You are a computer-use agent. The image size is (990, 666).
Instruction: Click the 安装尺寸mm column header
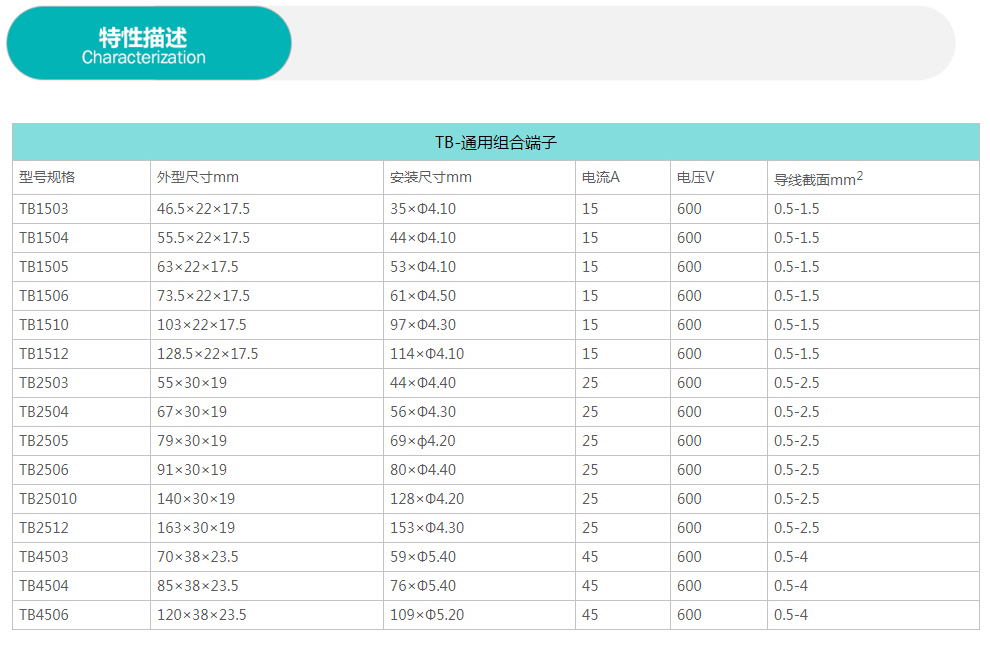(430, 178)
